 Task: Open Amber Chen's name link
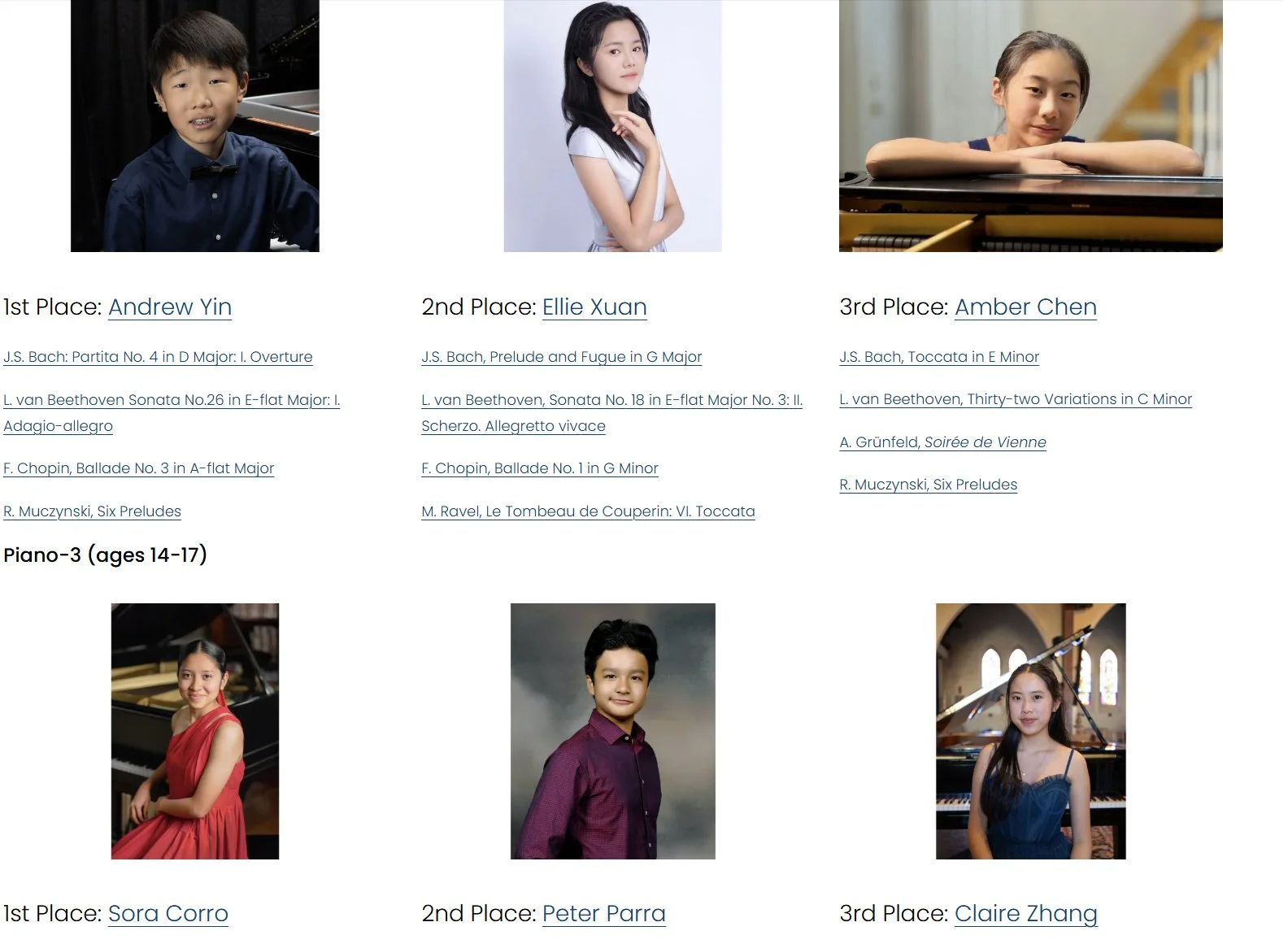click(1025, 307)
